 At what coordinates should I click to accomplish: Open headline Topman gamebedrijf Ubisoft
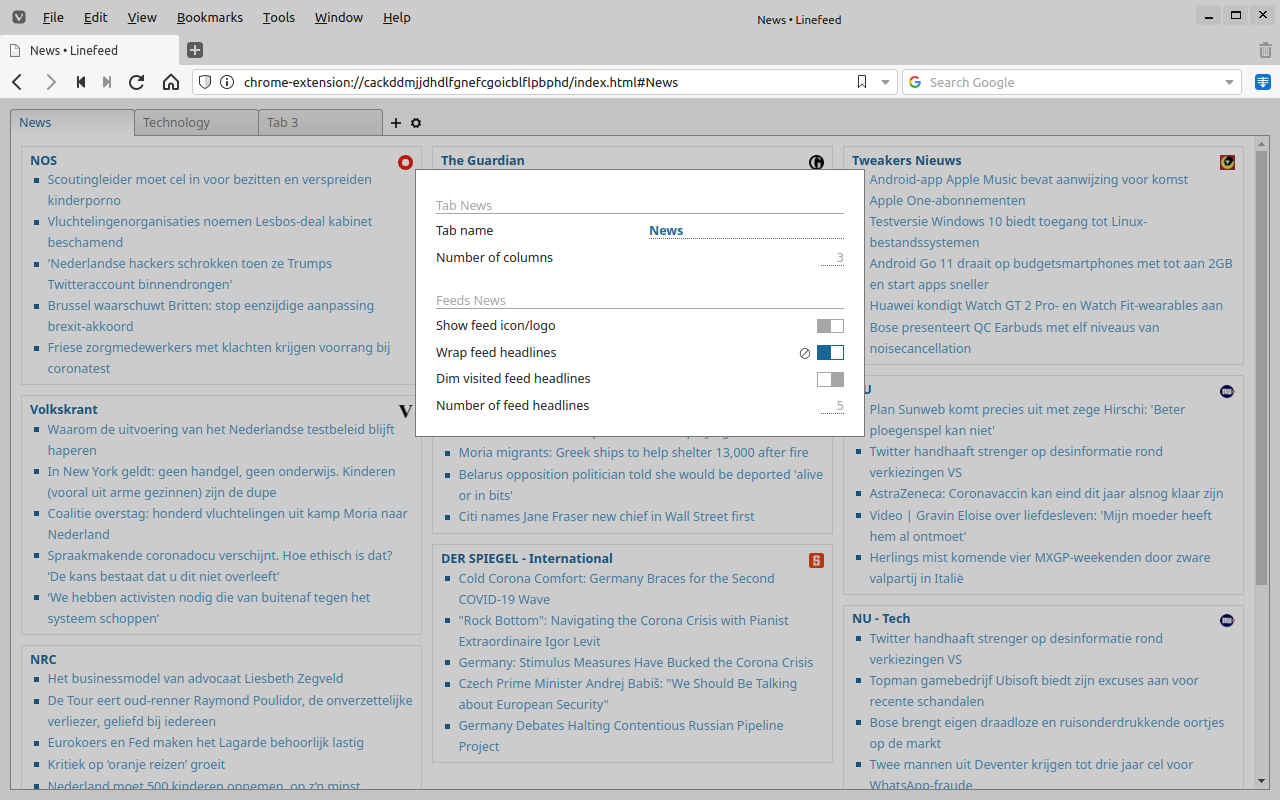[1034, 690]
